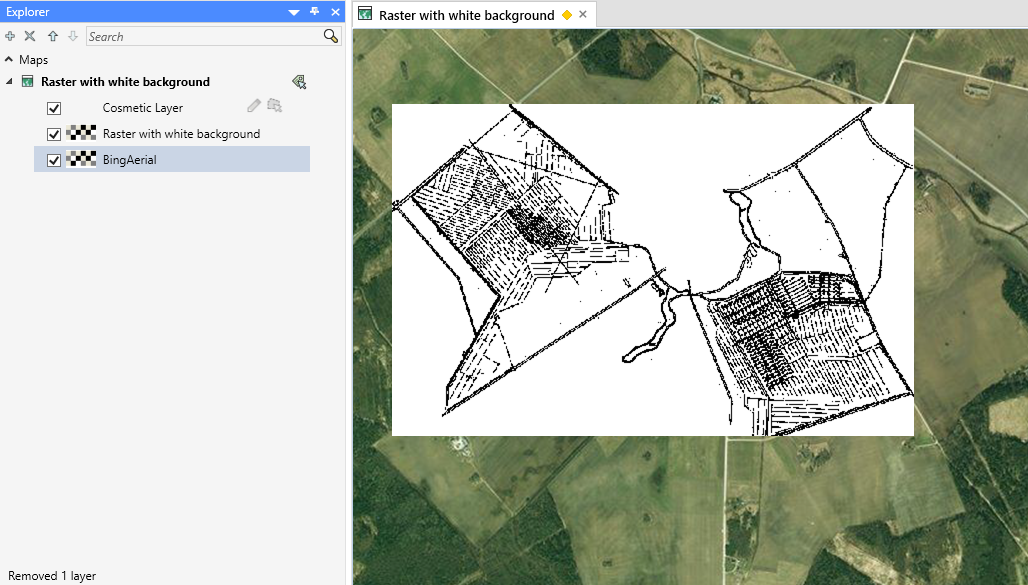The width and height of the screenshot is (1028, 585).
Task: Toggle Raster with white background layer checkbox
Action: (x=54, y=134)
